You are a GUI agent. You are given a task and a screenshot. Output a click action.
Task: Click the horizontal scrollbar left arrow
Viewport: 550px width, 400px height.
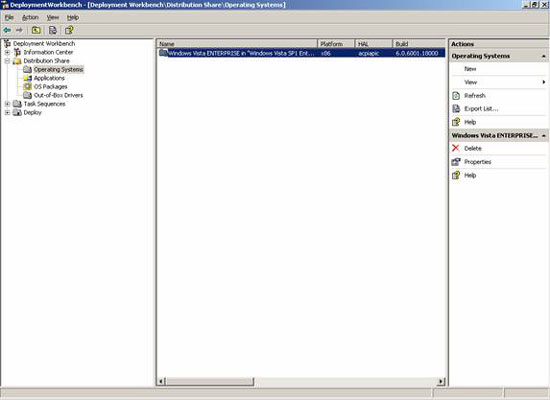pyautogui.click(x=161, y=381)
